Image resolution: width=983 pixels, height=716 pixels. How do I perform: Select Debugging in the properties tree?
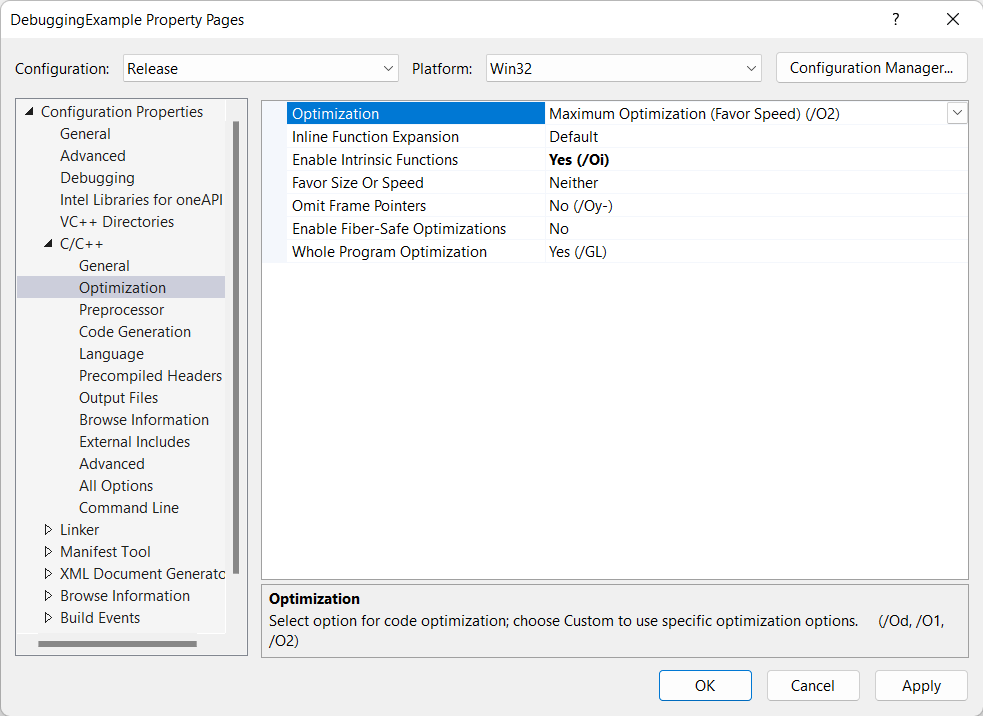[97, 178]
